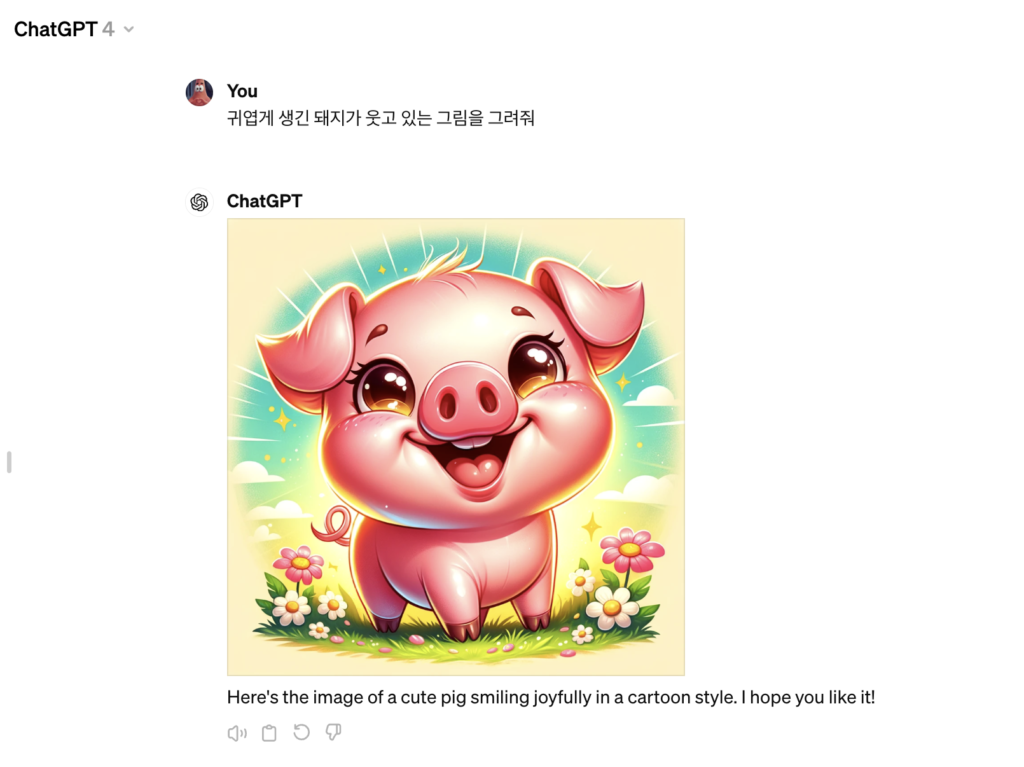The height and width of the screenshot is (767, 1024).
Task: Regenerate the response with the circular arrow
Action: click(301, 732)
